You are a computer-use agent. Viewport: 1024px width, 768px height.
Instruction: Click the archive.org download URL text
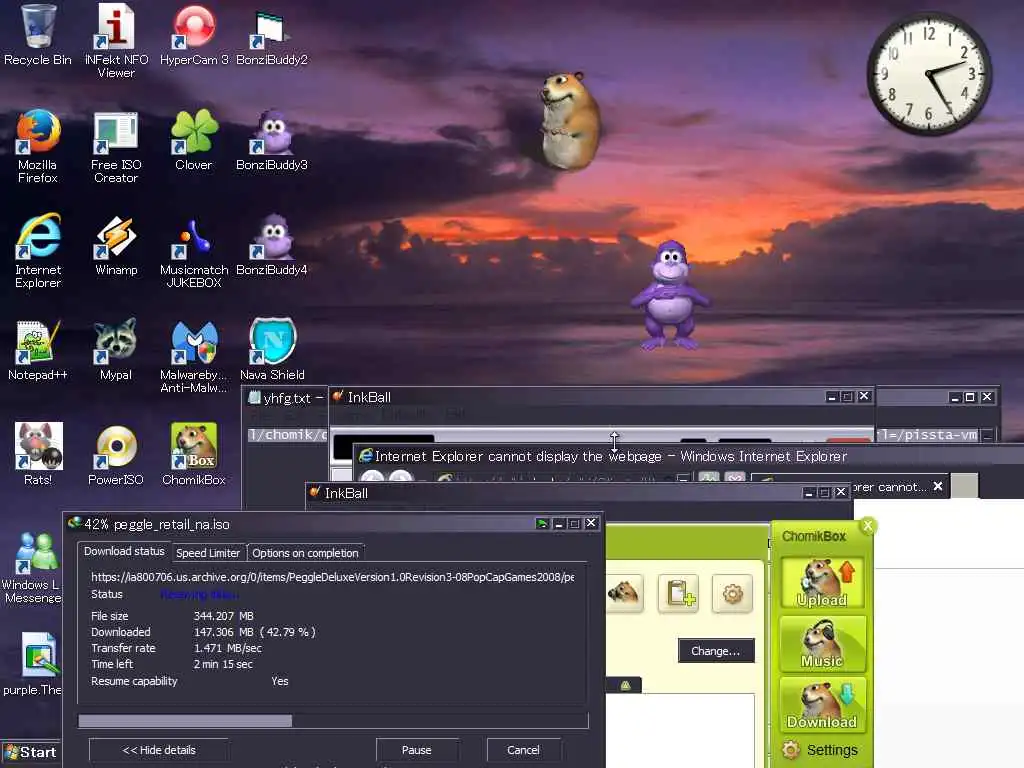coord(332,577)
